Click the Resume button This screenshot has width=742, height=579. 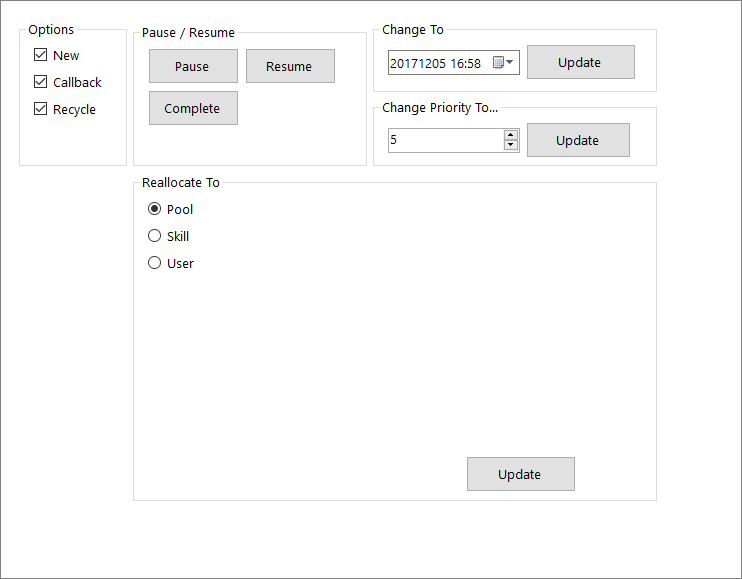(290, 66)
